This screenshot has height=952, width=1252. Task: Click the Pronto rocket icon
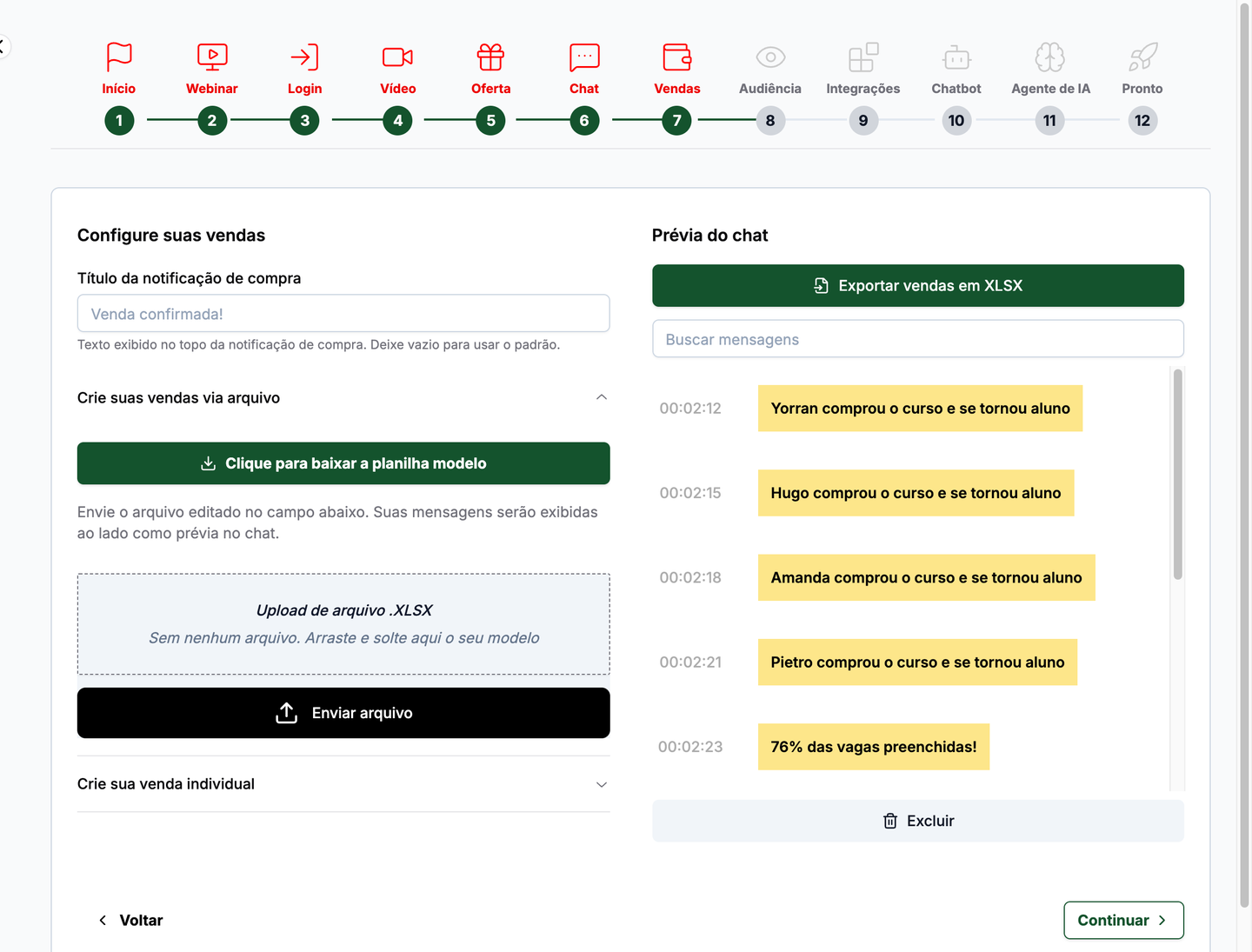(1142, 57)
